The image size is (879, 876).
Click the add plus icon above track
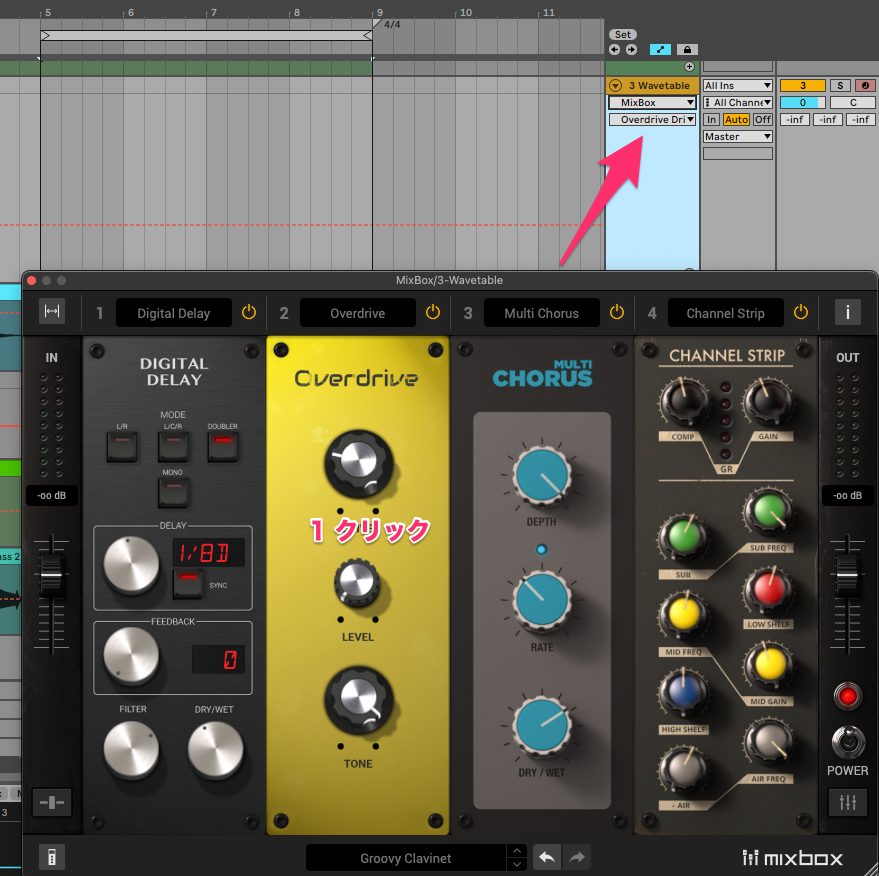(689, 67)
